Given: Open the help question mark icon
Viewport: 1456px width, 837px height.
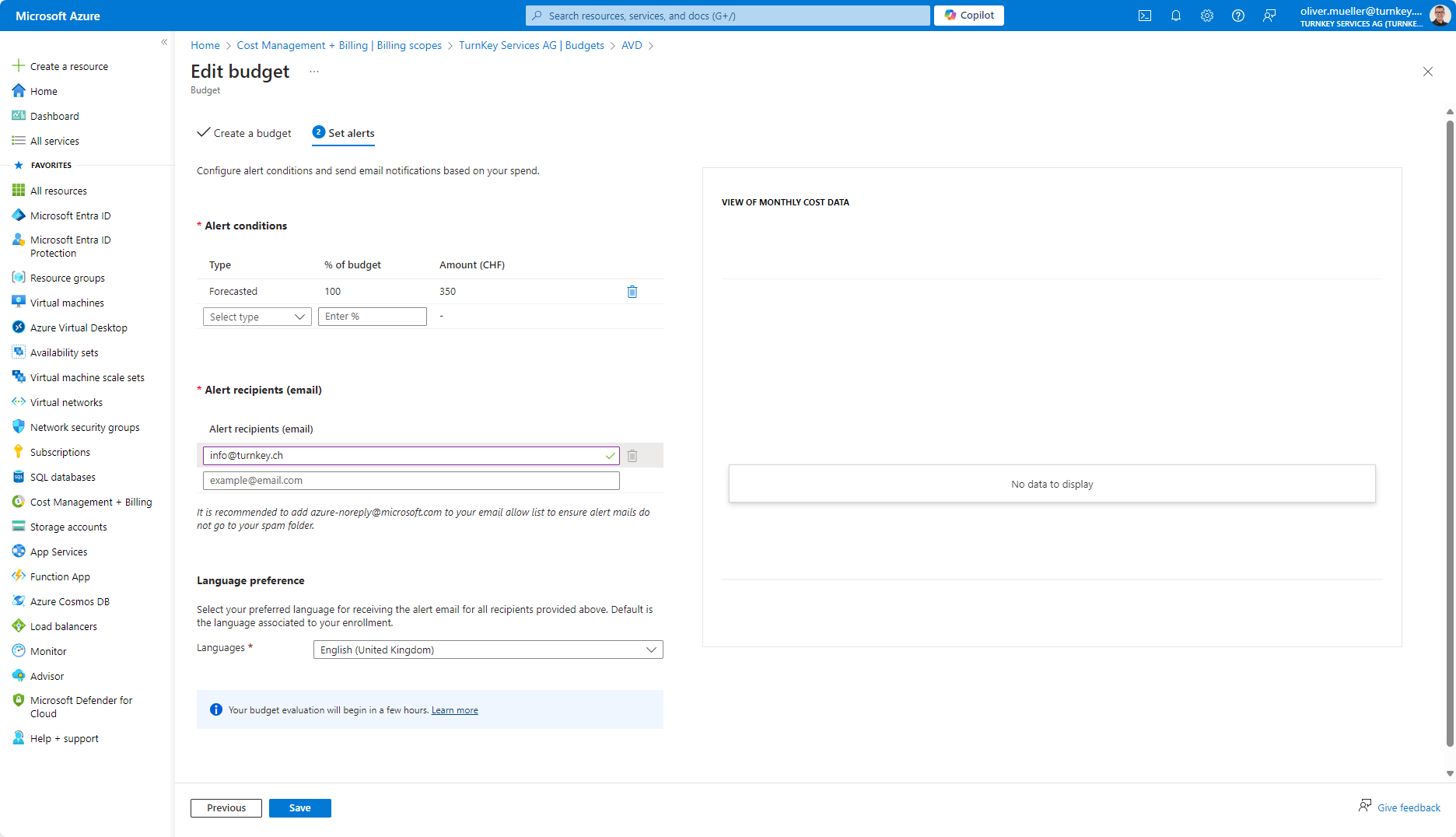Looking at the screenshot, I should click(1237, 16).
